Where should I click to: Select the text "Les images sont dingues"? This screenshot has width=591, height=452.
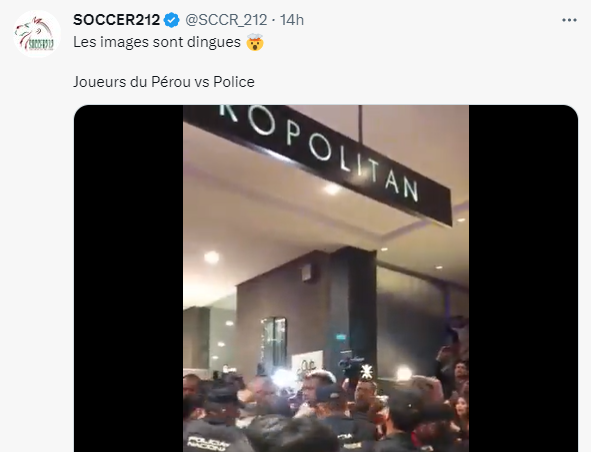coord(157,42)
